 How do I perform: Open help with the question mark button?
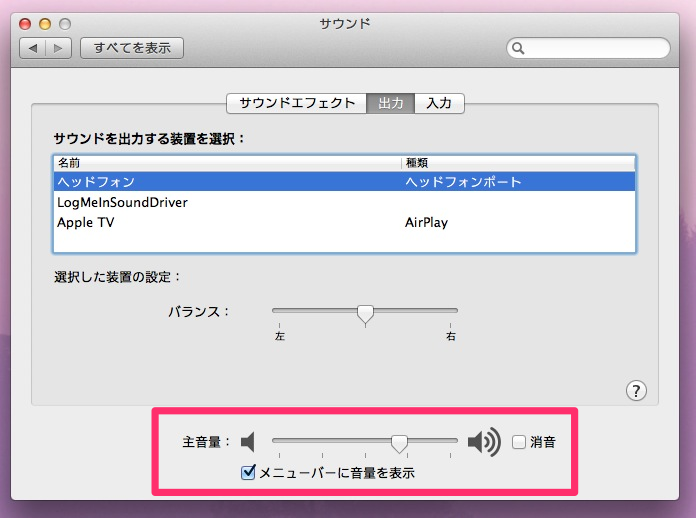[636, 391]
